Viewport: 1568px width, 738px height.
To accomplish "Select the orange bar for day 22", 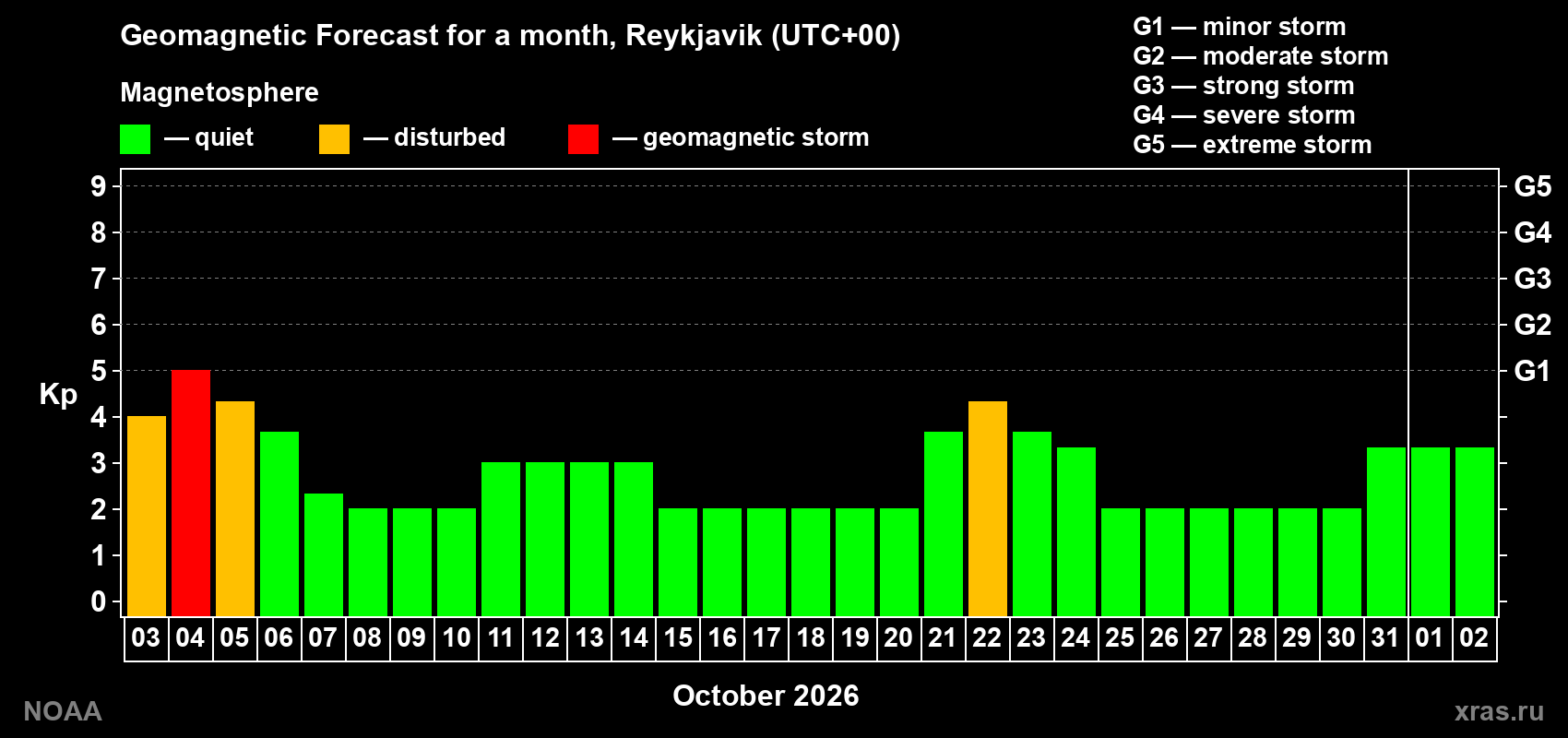I will 988,508.
